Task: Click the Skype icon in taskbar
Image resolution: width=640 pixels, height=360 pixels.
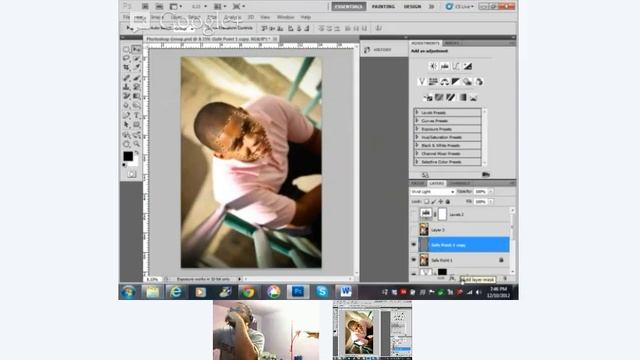Action: coord(322,291)
